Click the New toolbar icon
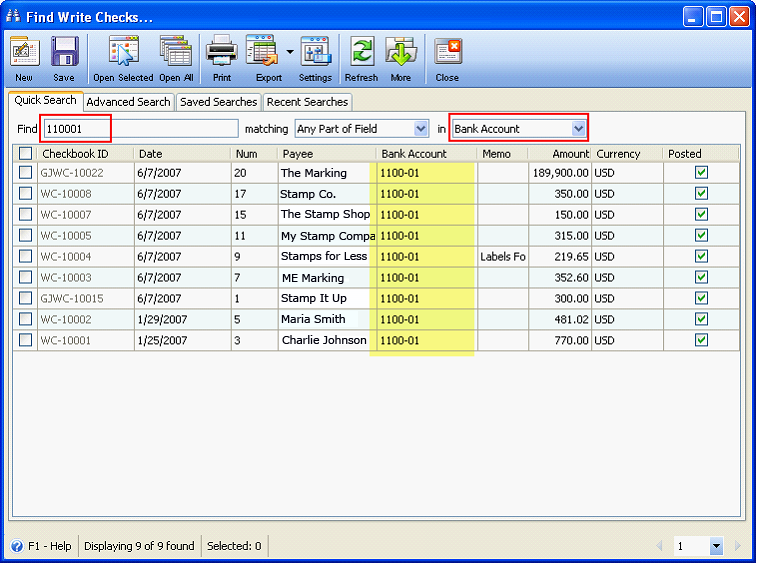 24,52
